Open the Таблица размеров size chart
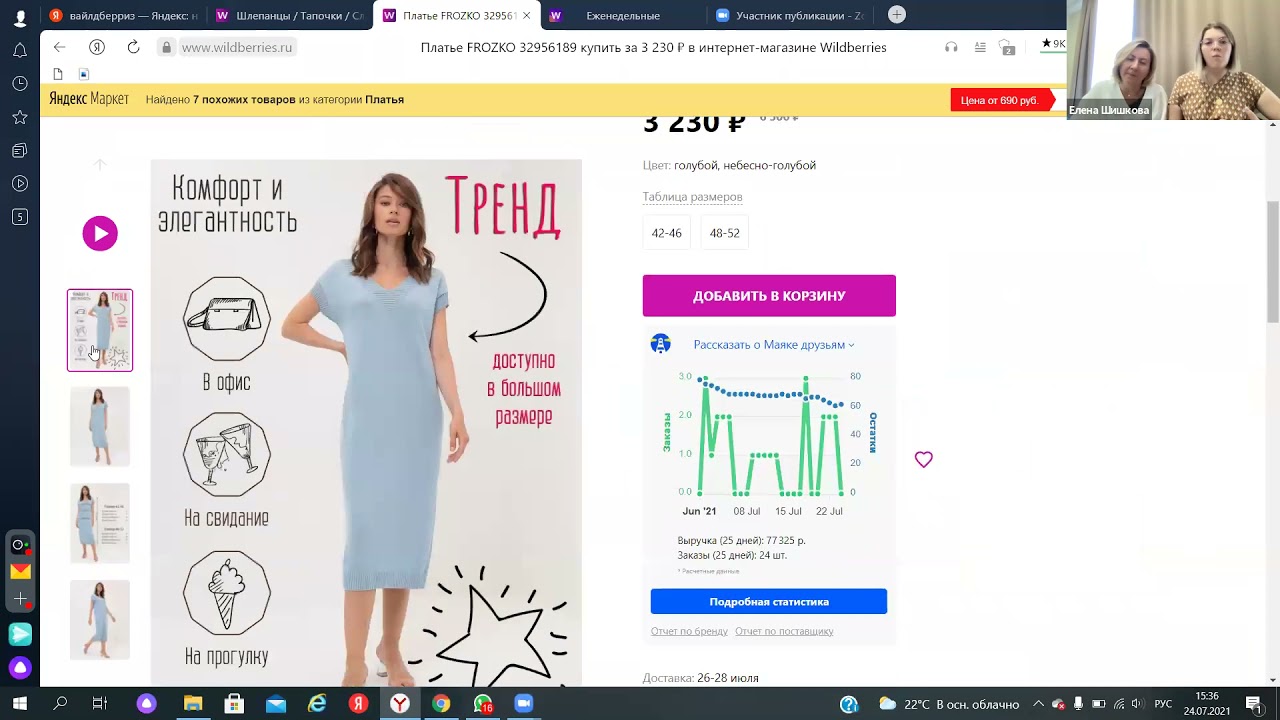Screen dimensions: 1280x720 pyautogui.click(x=692, y=197)
